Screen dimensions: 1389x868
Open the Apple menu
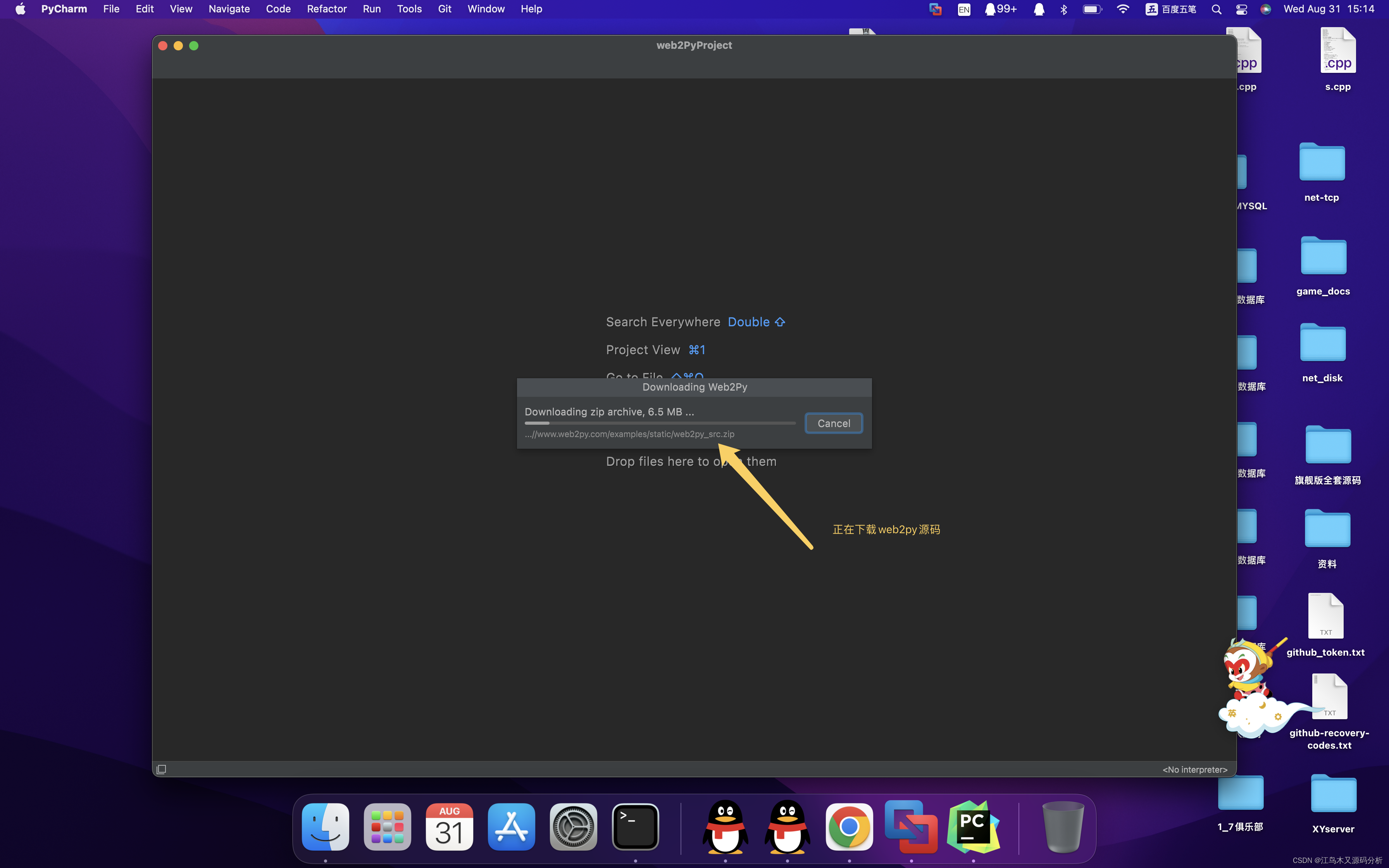click(x=21, y=9)
